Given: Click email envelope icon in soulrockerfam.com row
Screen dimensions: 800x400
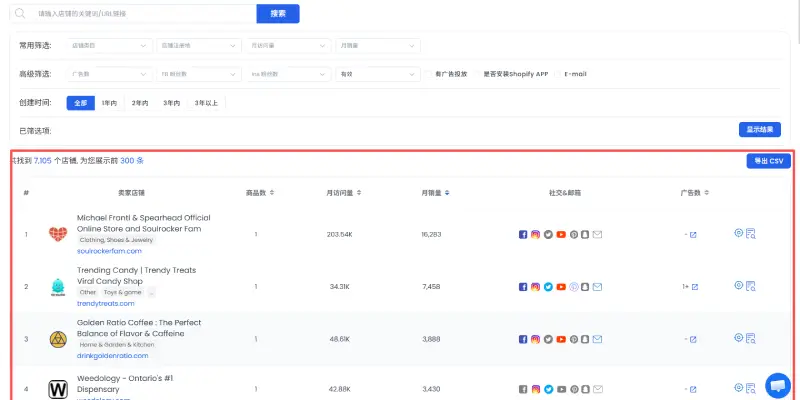Looking at the screenshot, I should (597, 235).
